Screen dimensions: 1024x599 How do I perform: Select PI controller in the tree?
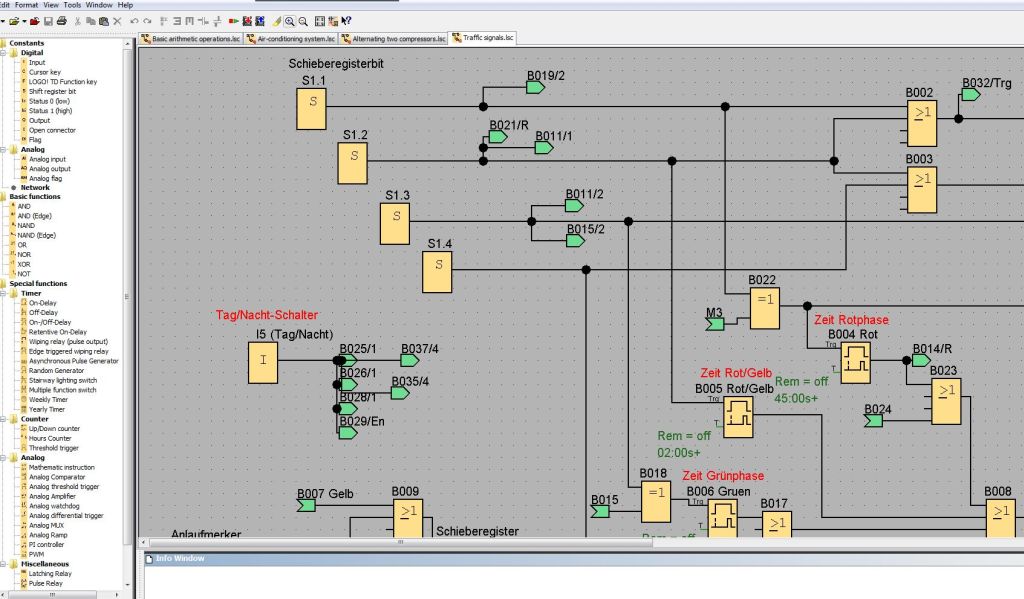(46, 545)
